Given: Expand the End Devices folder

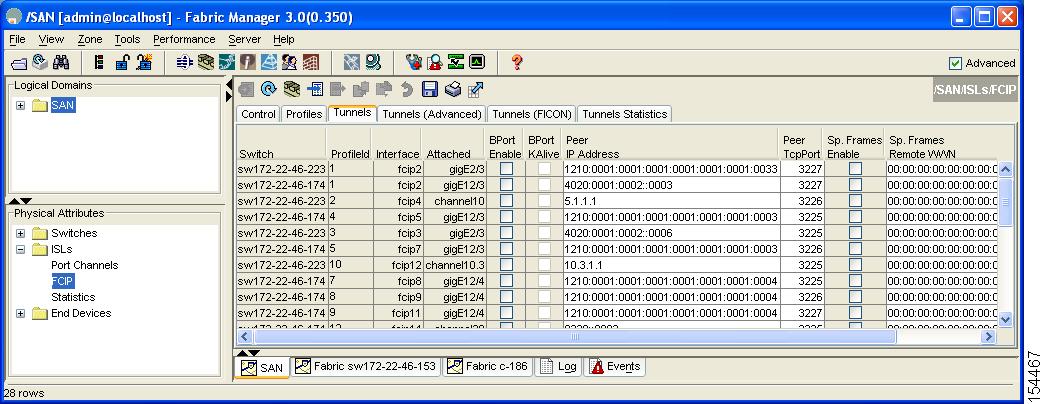Looking at the screenshot, I should point(21,313).
